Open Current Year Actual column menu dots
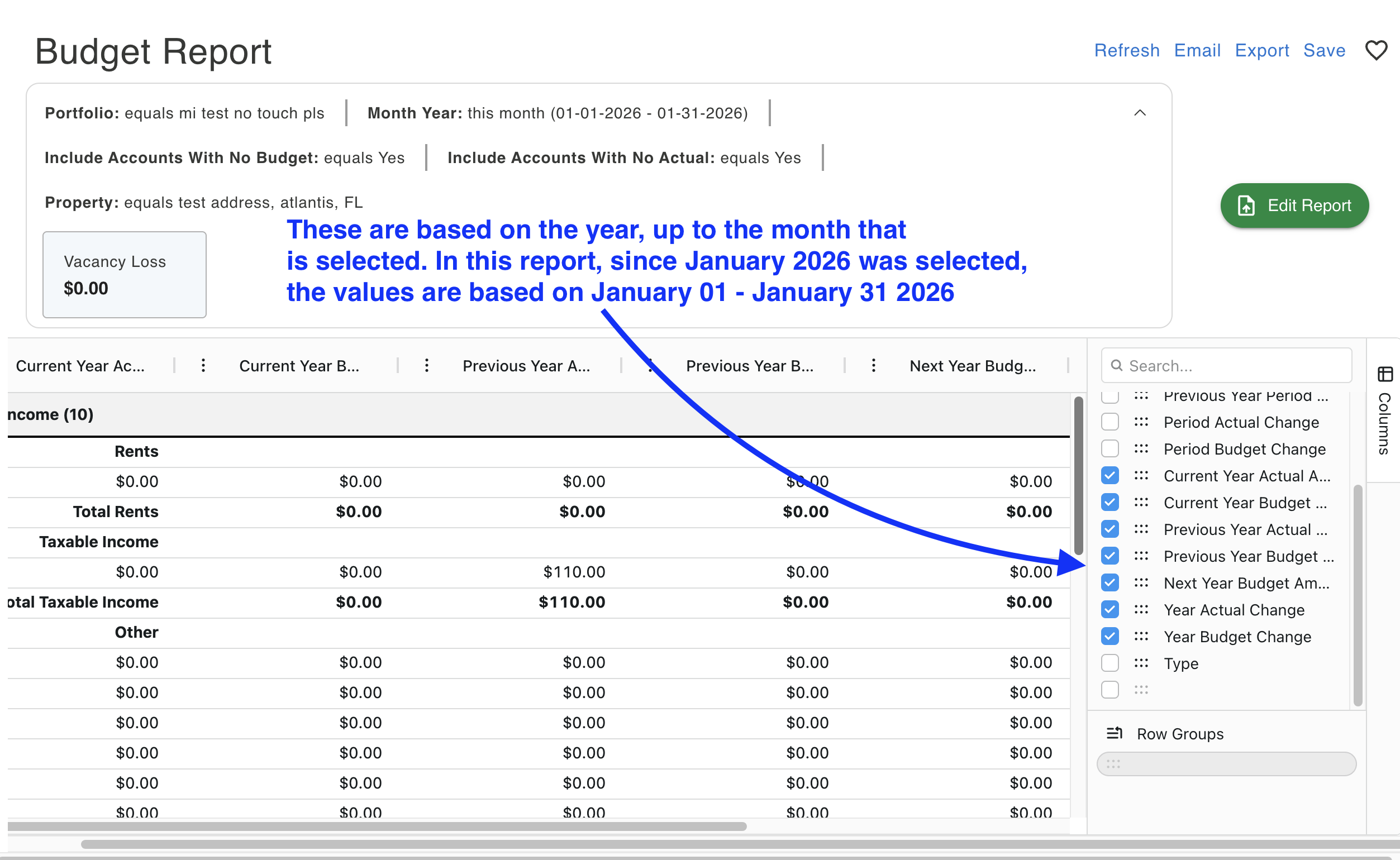Screen dimensions: 1400x860 pyautogui.click(x=203, y=366)
